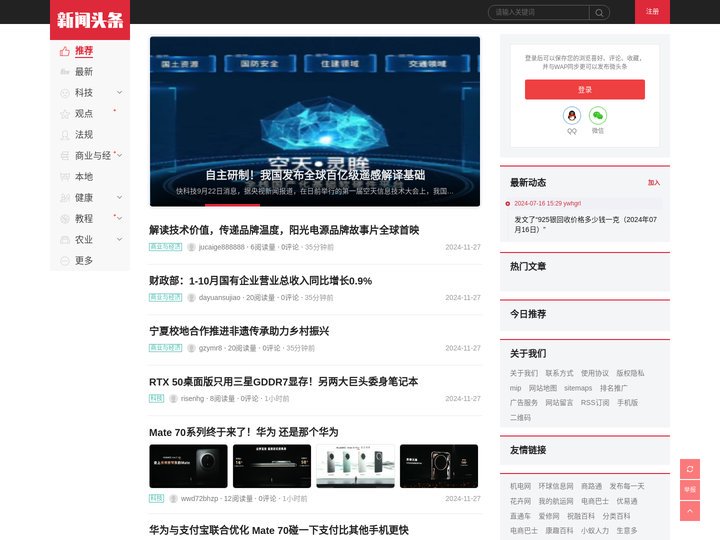Click wwd72bhzp author avatar
Image resolution: width=720 pixels, height=540 pixels.
click(174, 499)
